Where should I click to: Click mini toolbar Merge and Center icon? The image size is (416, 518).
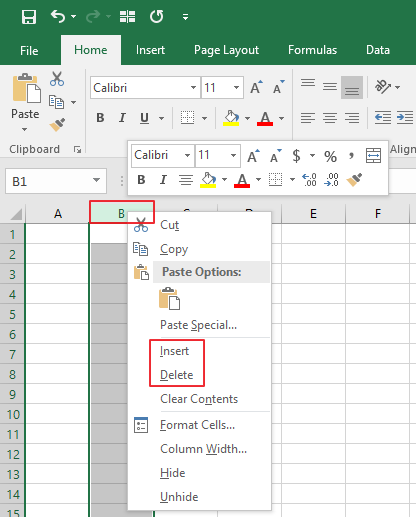[x=373, y=156]
